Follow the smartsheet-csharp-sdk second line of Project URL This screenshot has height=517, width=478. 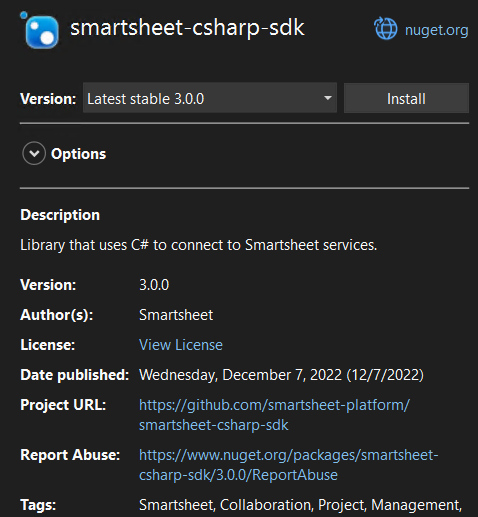tap(214, 425)
